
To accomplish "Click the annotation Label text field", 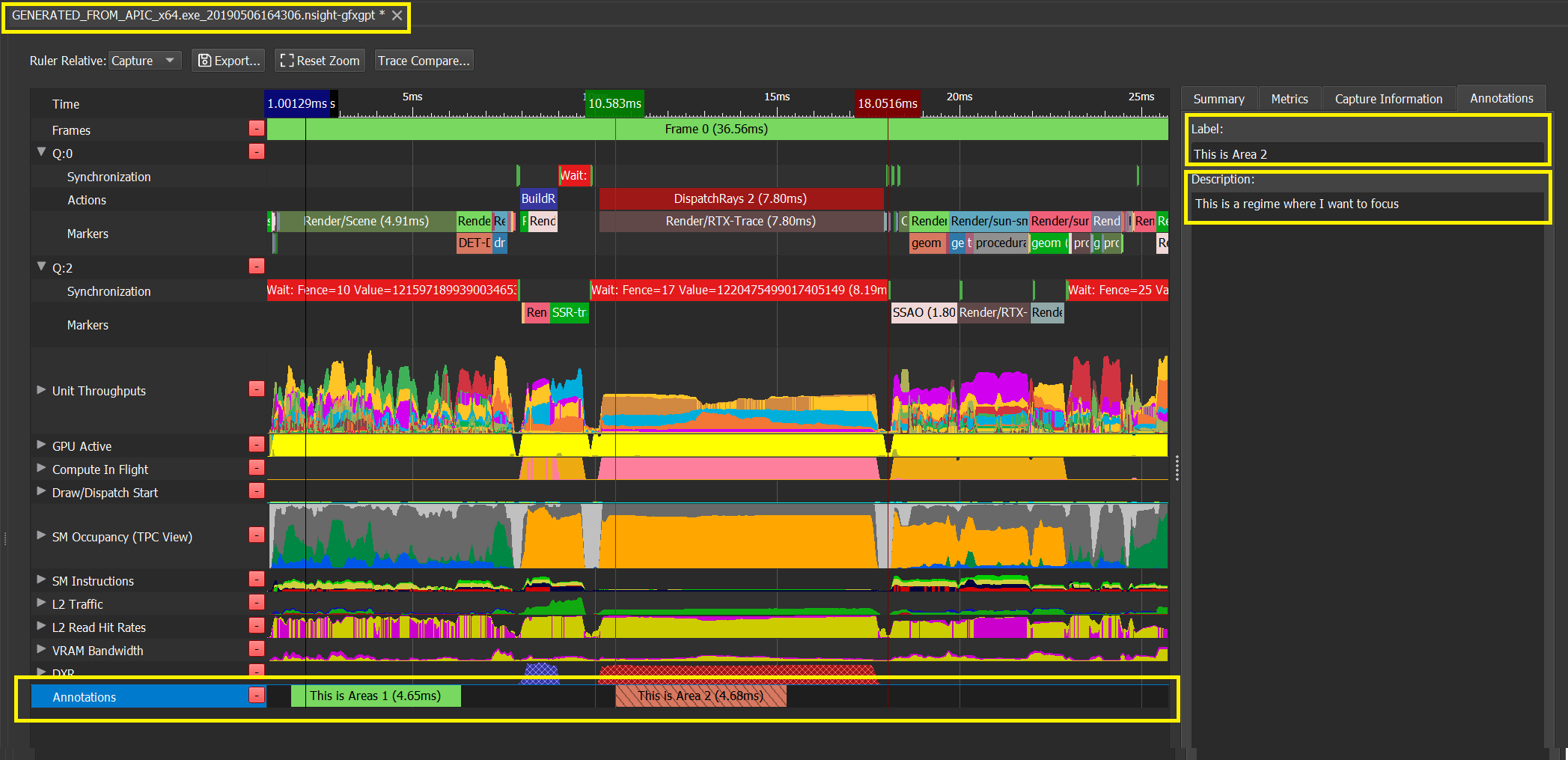I will [x=1366, y=154].
